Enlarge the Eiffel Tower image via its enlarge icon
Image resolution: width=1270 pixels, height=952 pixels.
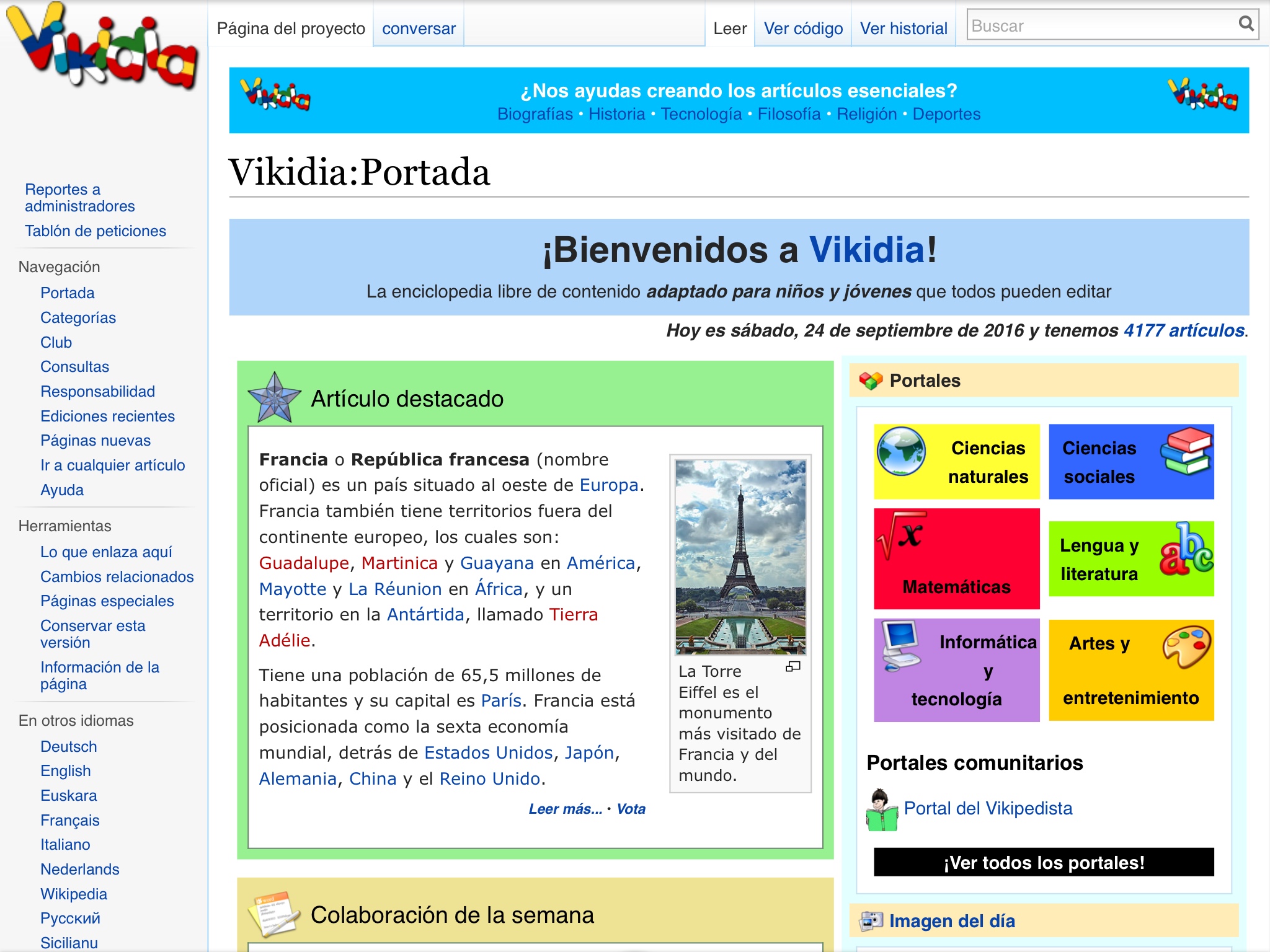pyautogui.click(x=793, y=667)
